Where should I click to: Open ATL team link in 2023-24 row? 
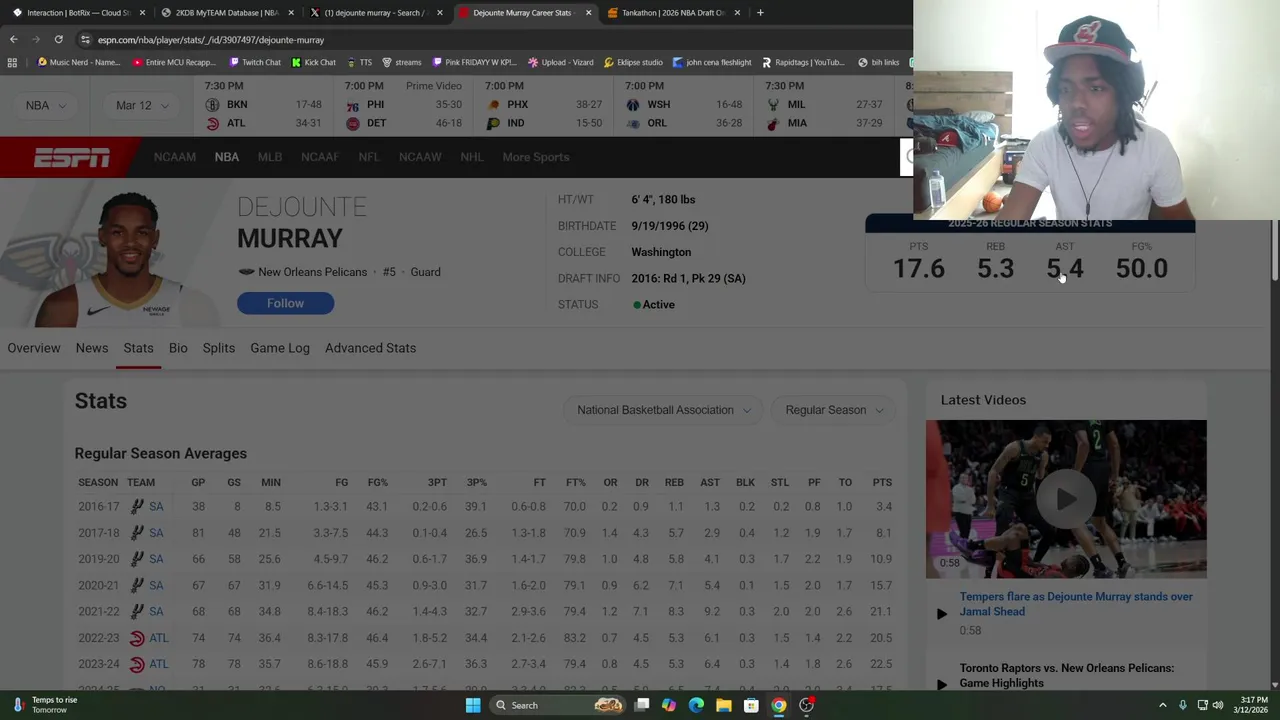(x=159, y=664)
